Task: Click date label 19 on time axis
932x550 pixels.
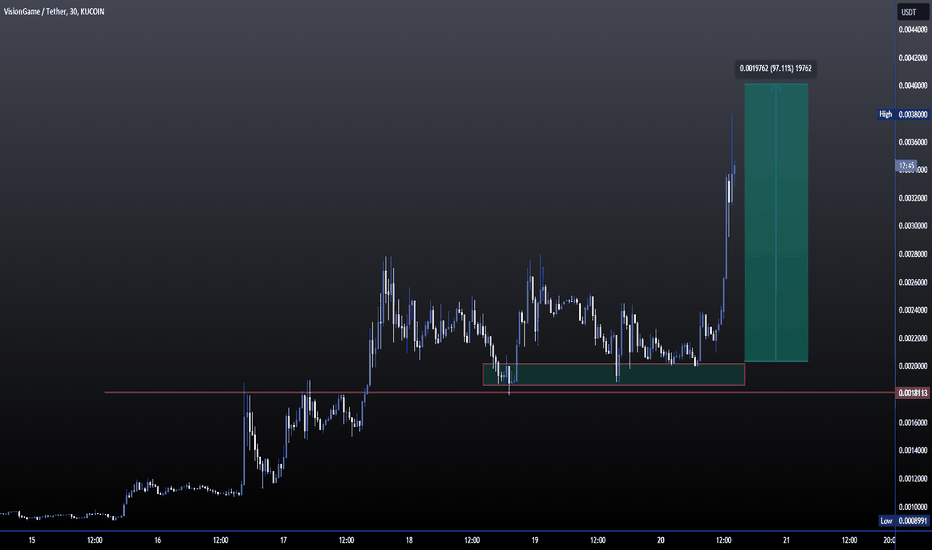Action: (535, 540)
